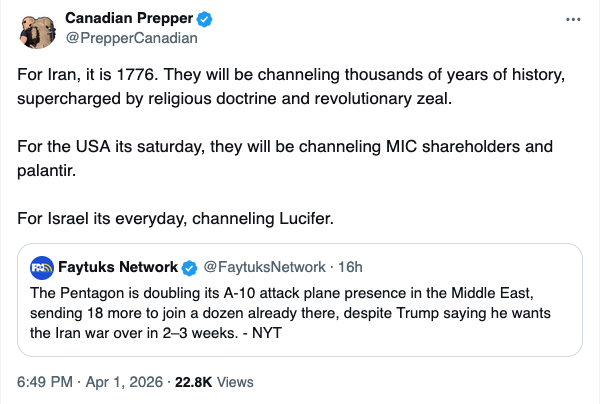Click the Faytuks Network avatar in quoted post
The height and width of the screenshot is (404, 601).
42,267
